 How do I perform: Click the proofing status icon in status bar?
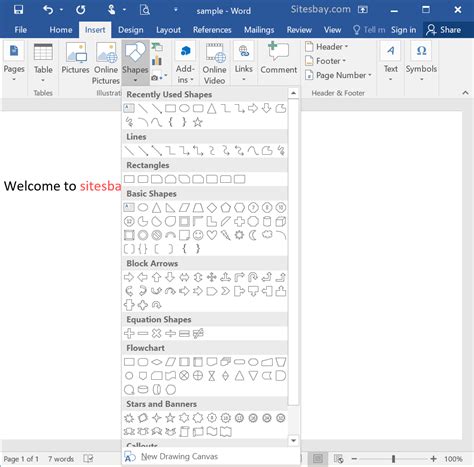[88, 459]
